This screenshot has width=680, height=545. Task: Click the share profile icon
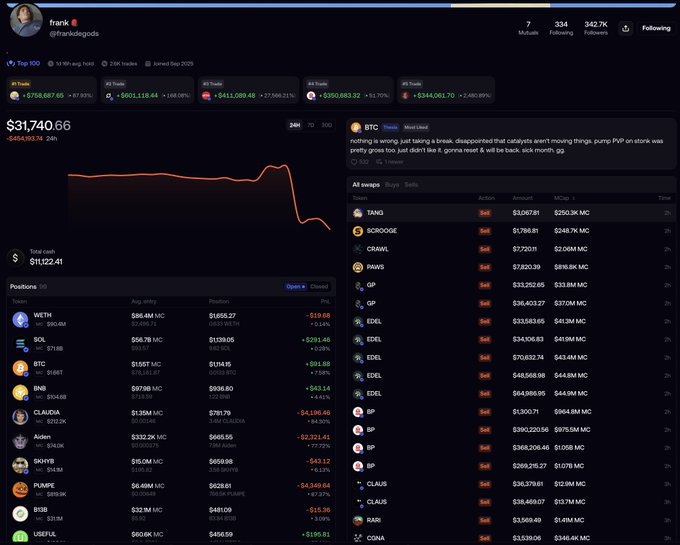[625, 28]
